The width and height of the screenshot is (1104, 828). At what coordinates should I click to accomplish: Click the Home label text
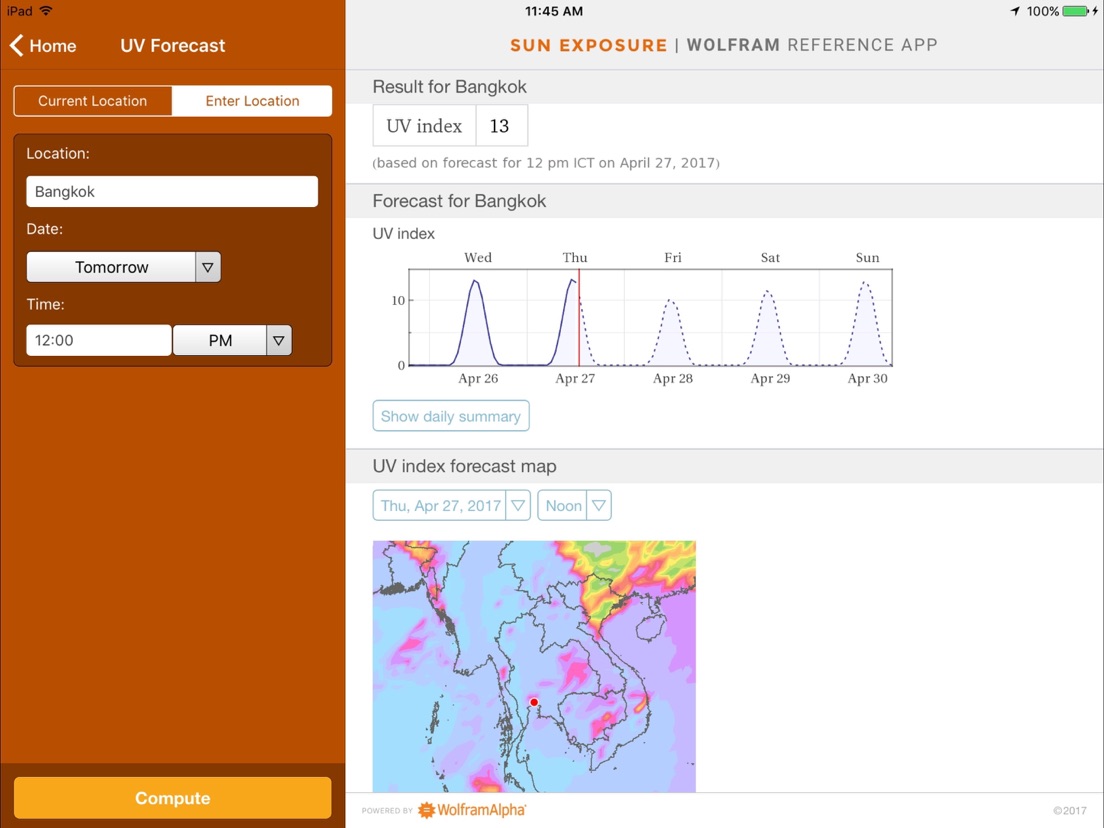(53, 46)
